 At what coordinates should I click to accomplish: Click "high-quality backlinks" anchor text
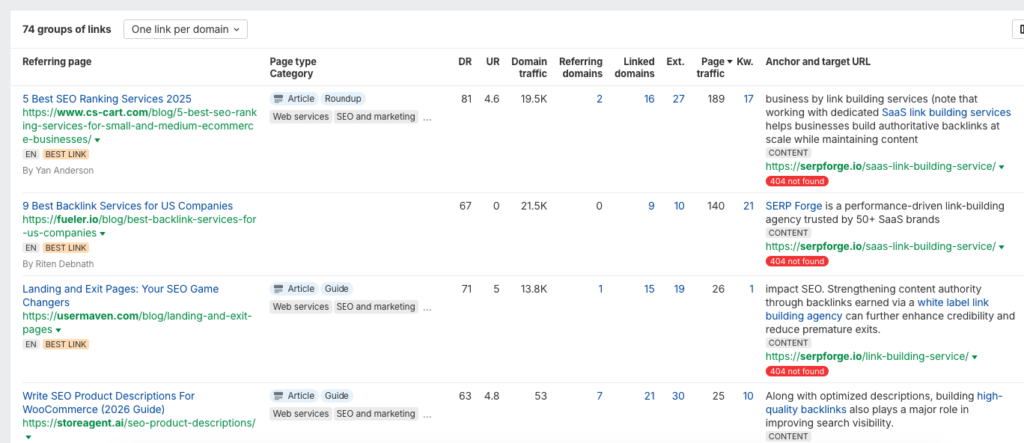point(884,402)
